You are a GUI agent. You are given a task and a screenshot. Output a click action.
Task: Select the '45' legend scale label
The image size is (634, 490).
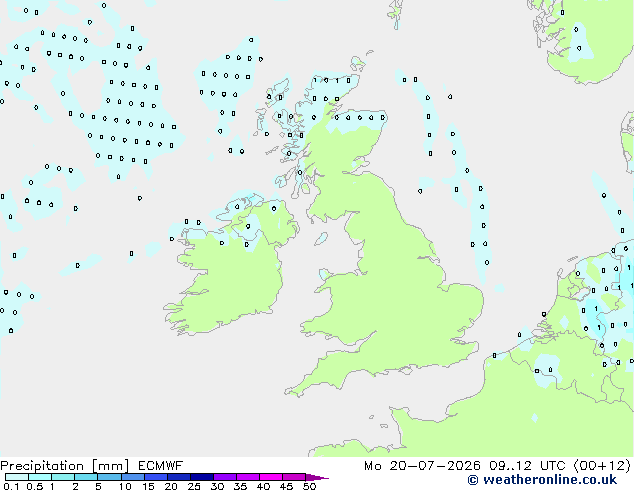pyautogui.click(x=286, y=486)
